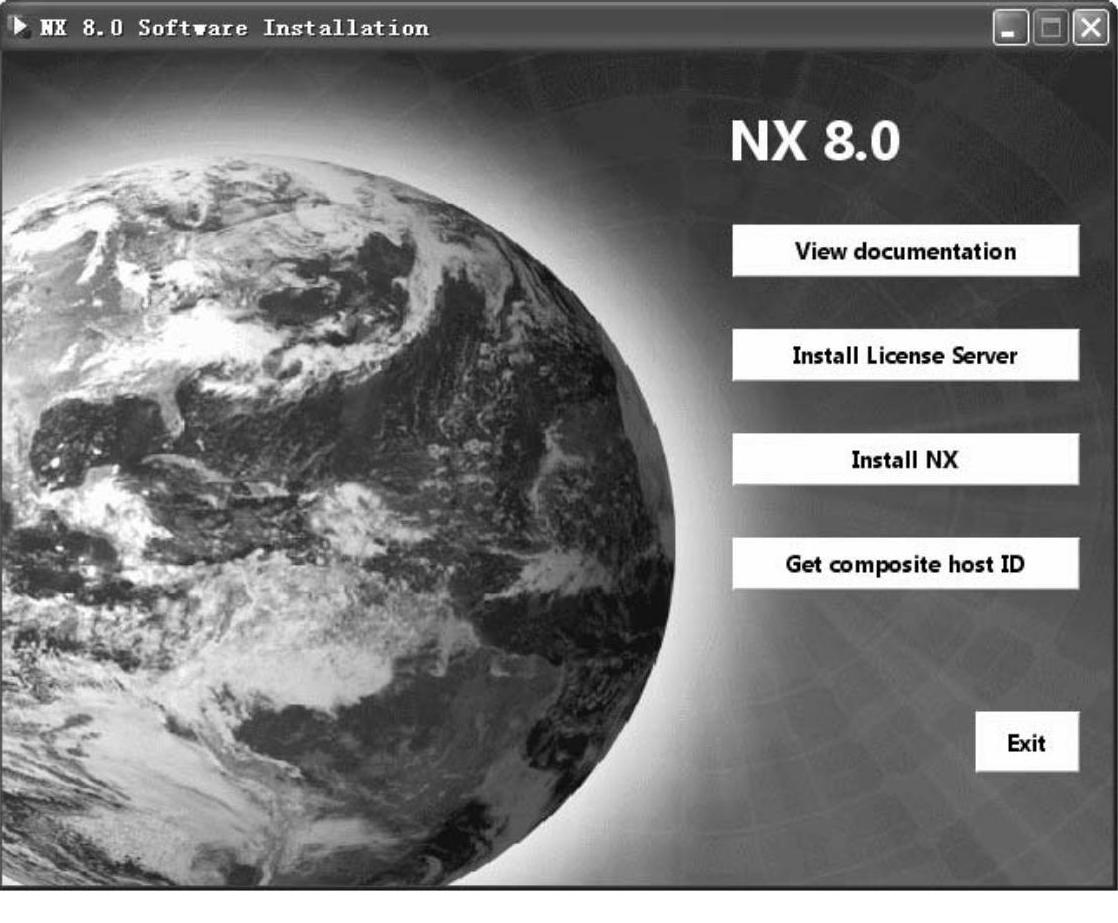This screenshot has width=1118, height=923.
Task: Click the NX 8.0 Software Installation title
Action: click(235, 28)
